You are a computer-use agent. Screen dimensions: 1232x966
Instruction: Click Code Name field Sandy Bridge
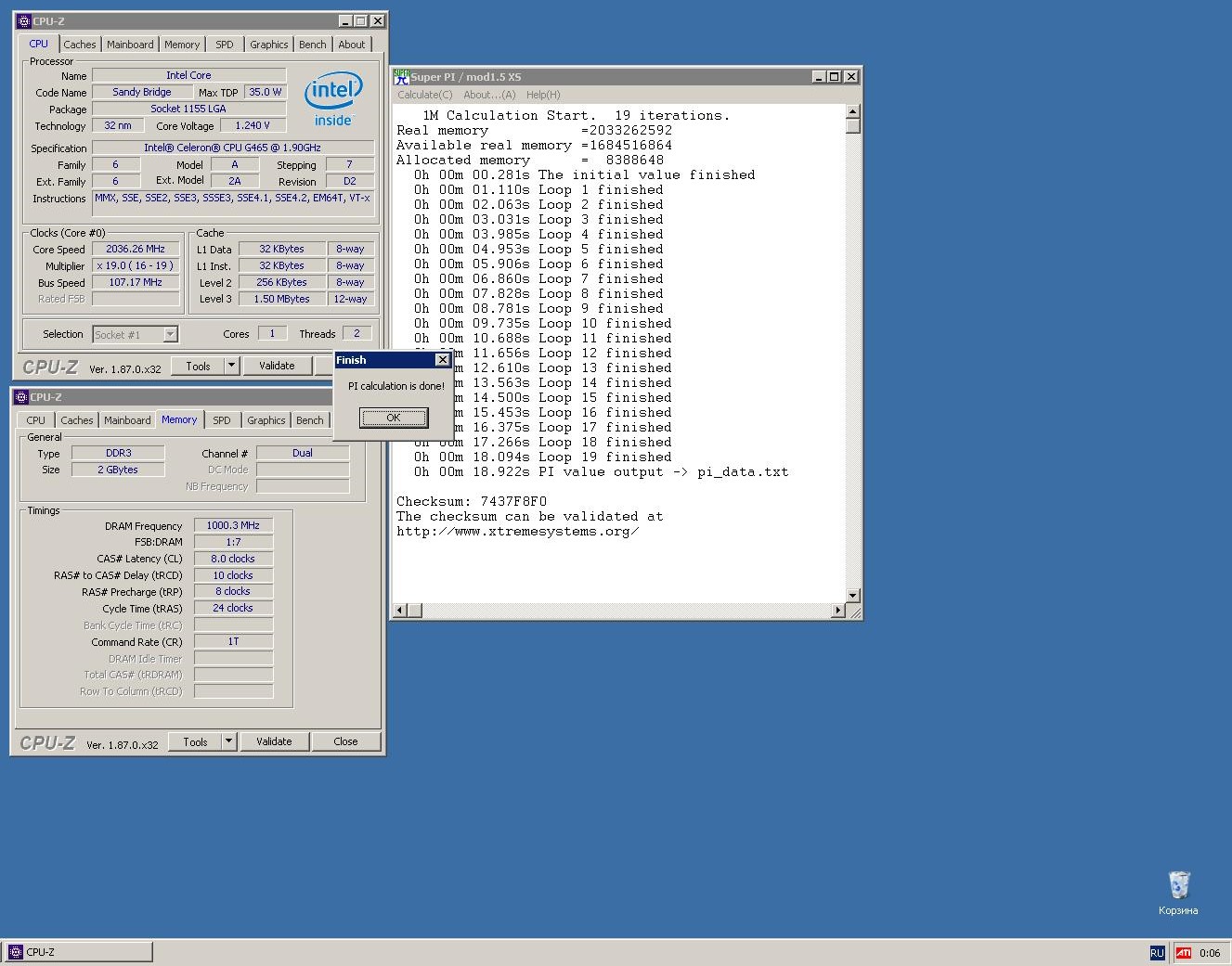(142, 92)
